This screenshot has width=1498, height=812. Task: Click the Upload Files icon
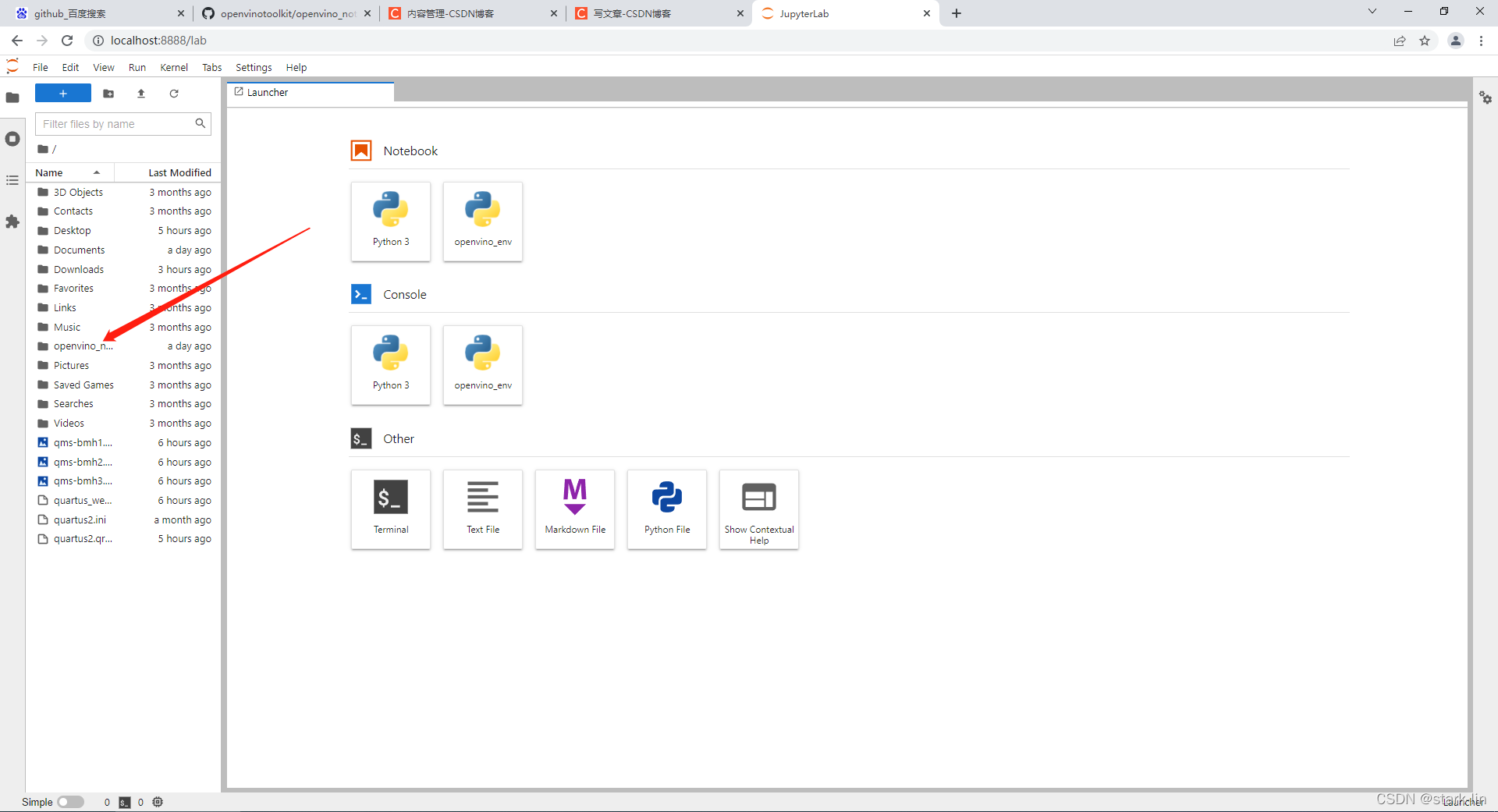[141, 94]
